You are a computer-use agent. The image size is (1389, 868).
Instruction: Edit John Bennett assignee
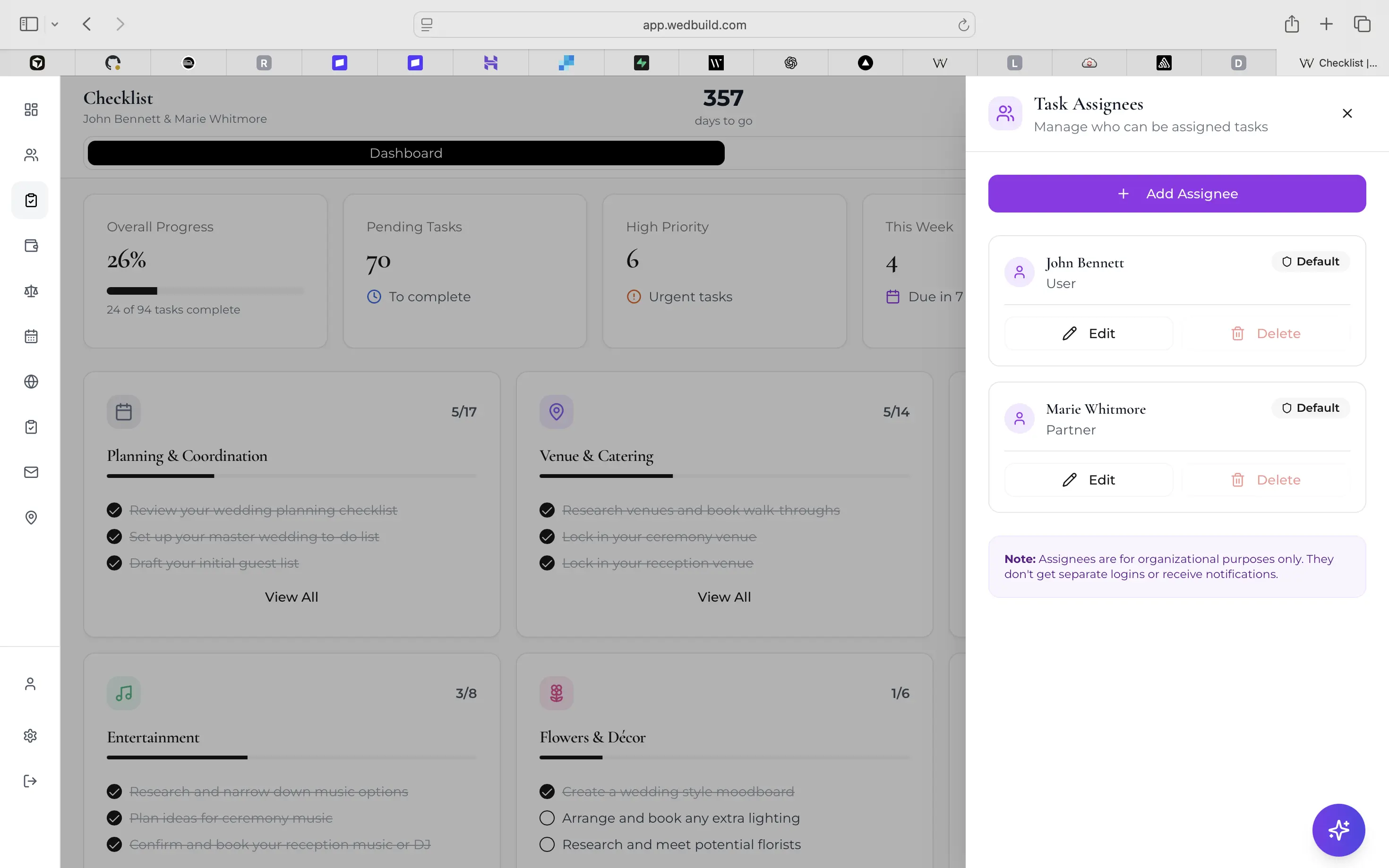[x=1089, y=333]
